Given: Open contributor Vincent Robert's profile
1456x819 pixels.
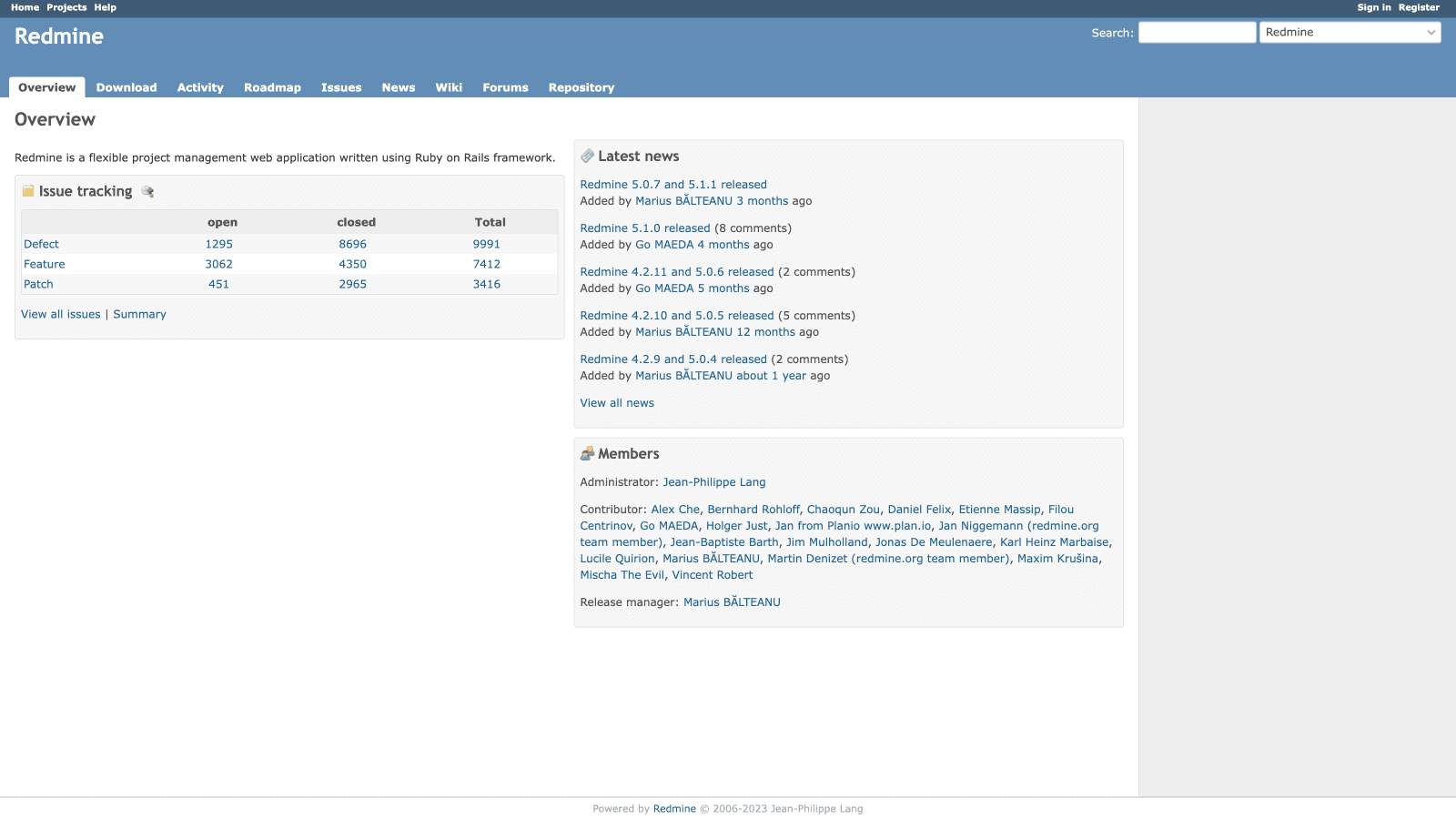Looking at the screenshot, I should [x=713, y=575].
